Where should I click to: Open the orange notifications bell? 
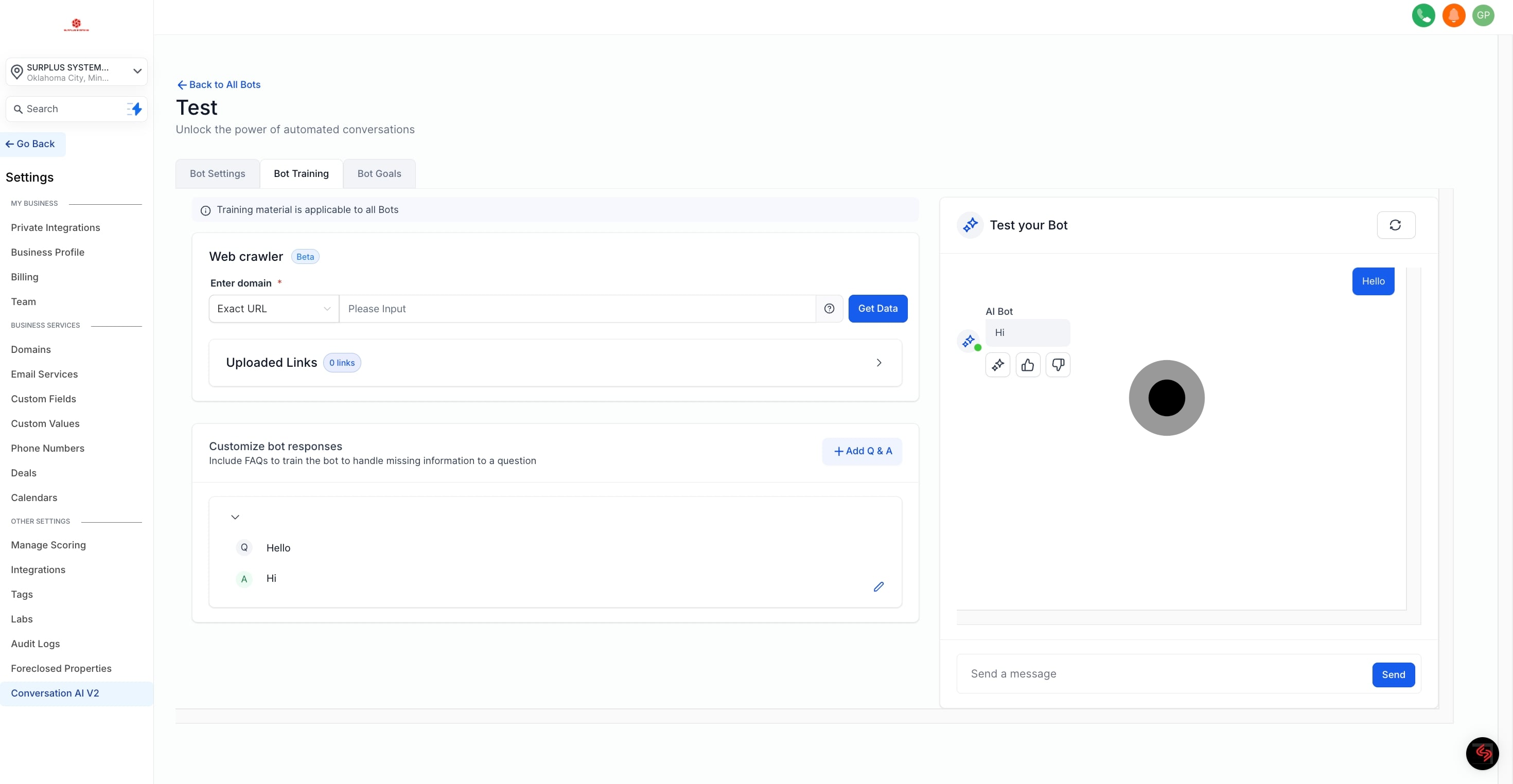point(1454,15)
